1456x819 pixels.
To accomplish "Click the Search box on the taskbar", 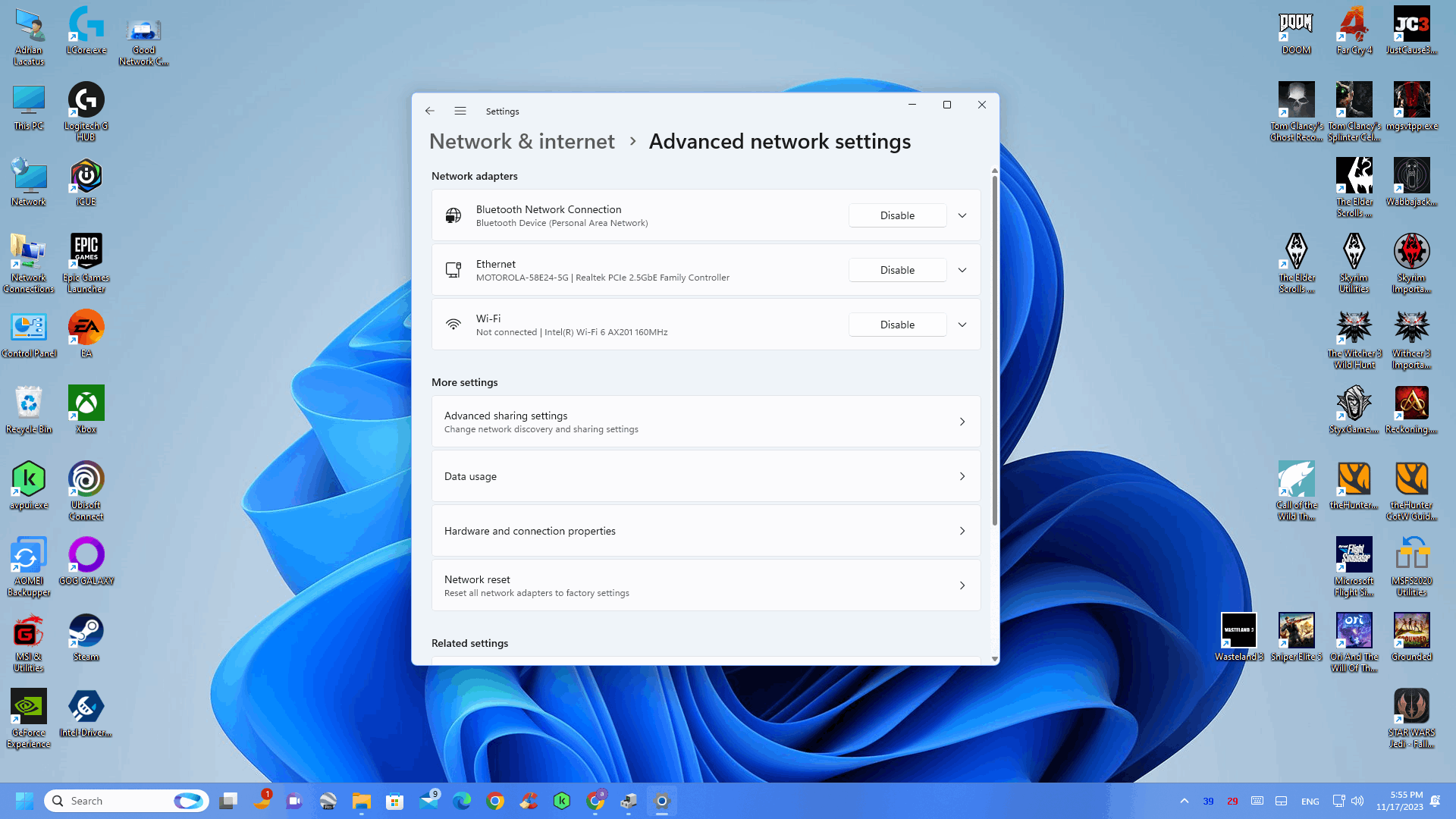I will point(127,801).
